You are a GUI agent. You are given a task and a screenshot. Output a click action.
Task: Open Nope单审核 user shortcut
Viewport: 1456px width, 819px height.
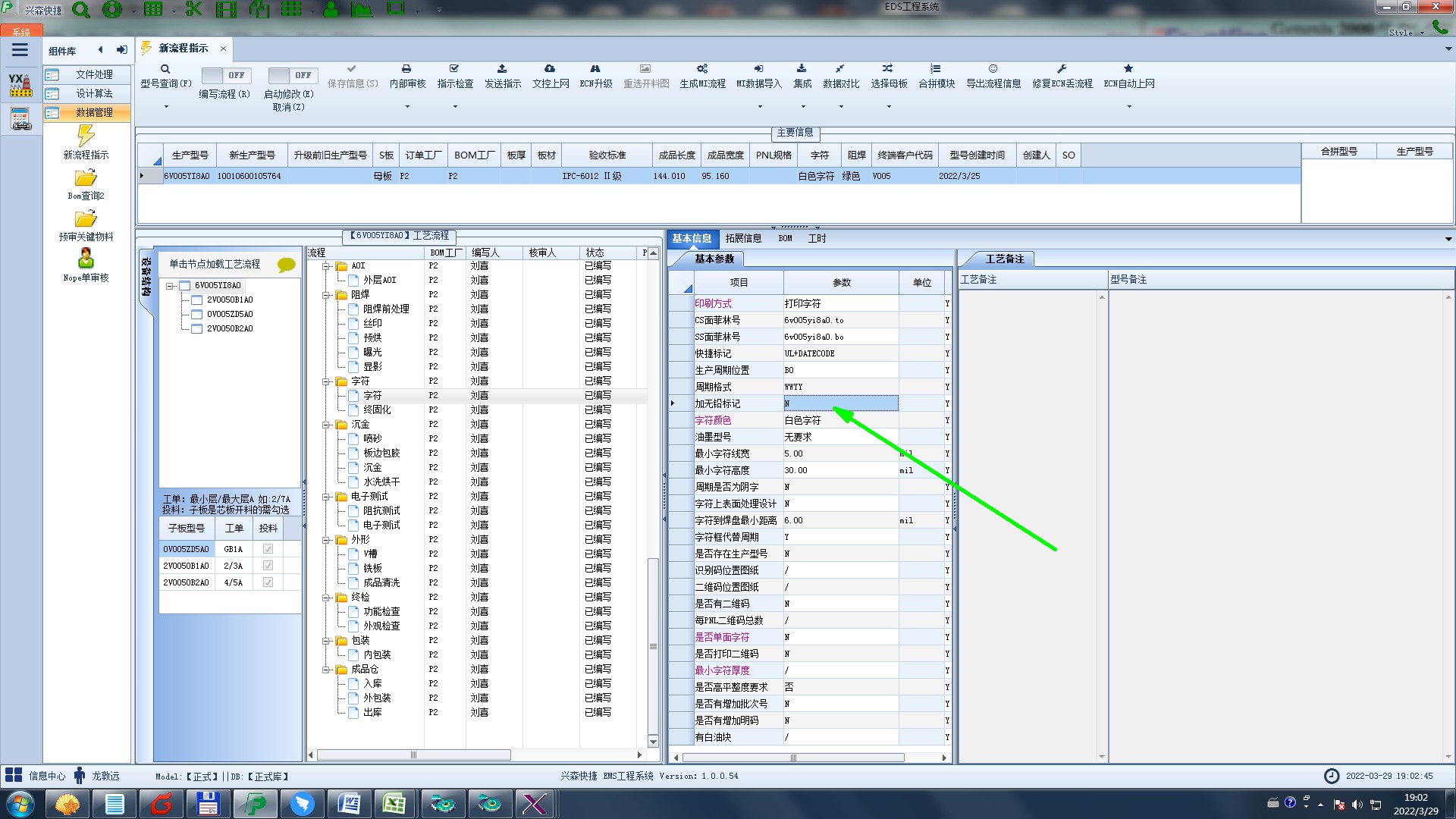(86, 259)
